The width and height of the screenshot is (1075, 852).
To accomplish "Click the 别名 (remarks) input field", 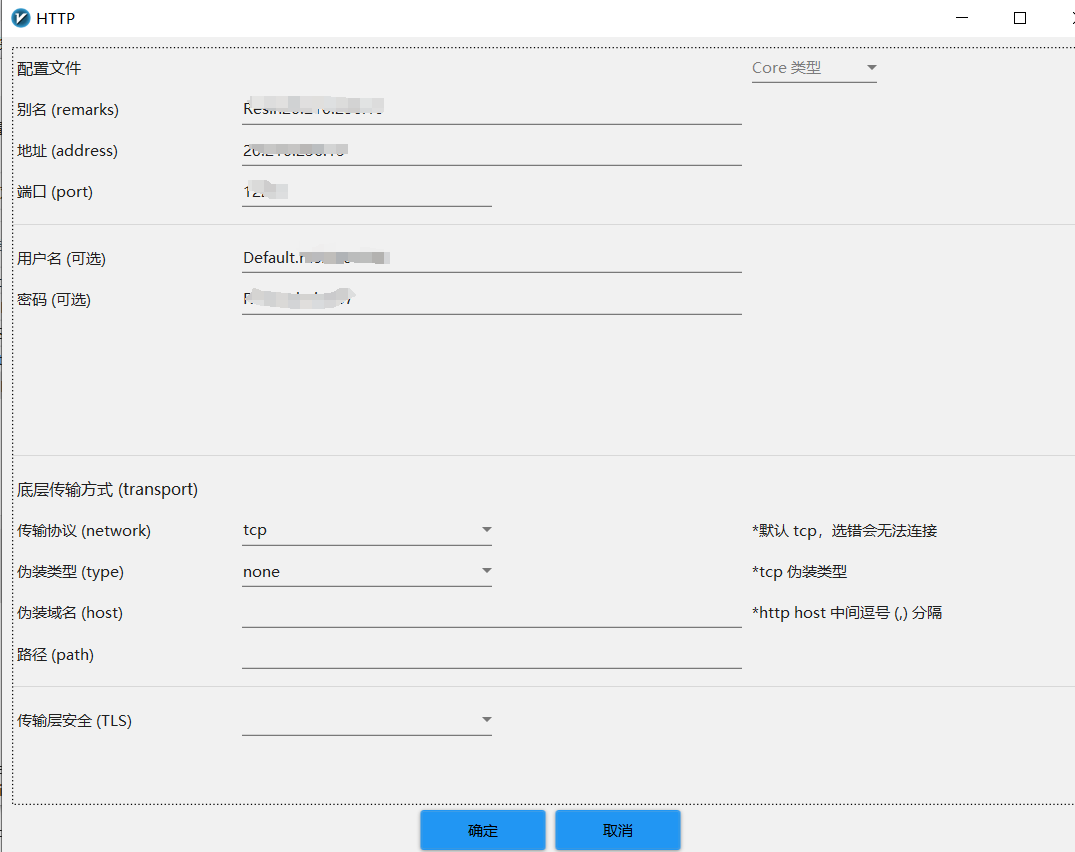I will 492,110.
